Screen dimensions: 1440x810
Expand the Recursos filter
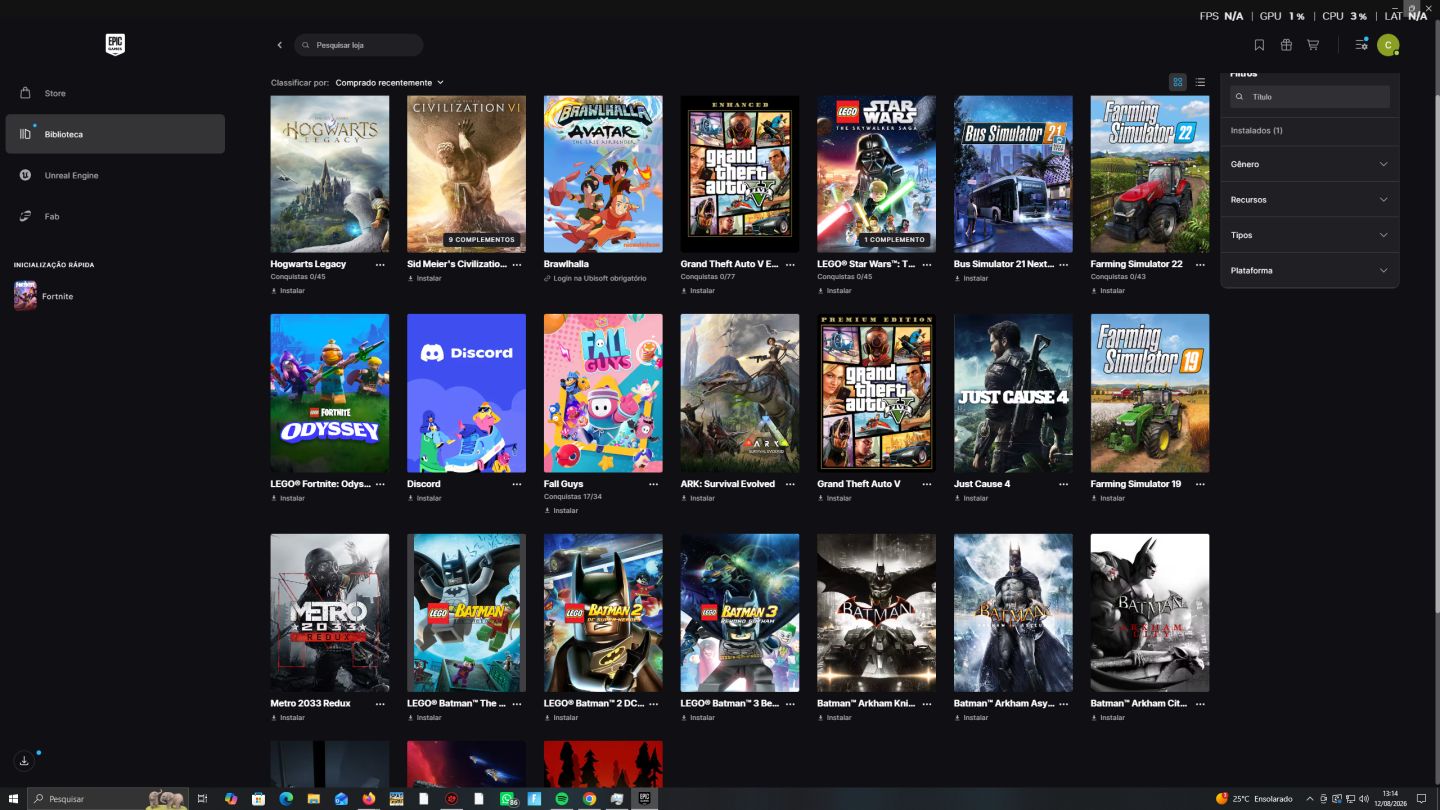[x=1309, y=200]
